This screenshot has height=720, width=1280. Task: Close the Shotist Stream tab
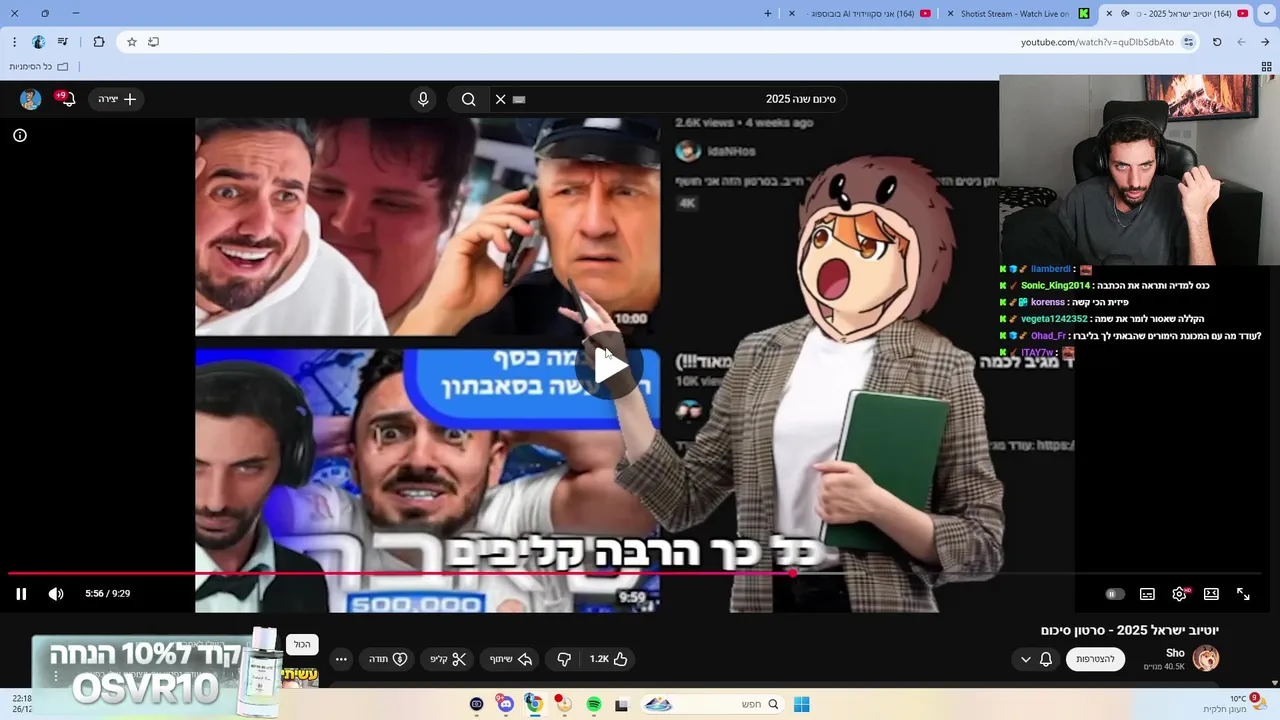951,14
